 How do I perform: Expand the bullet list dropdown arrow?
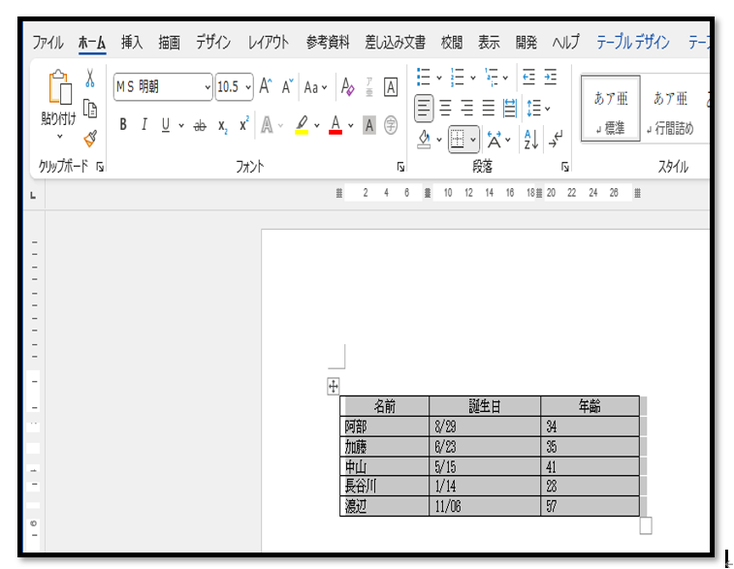[x=439, y=78]
